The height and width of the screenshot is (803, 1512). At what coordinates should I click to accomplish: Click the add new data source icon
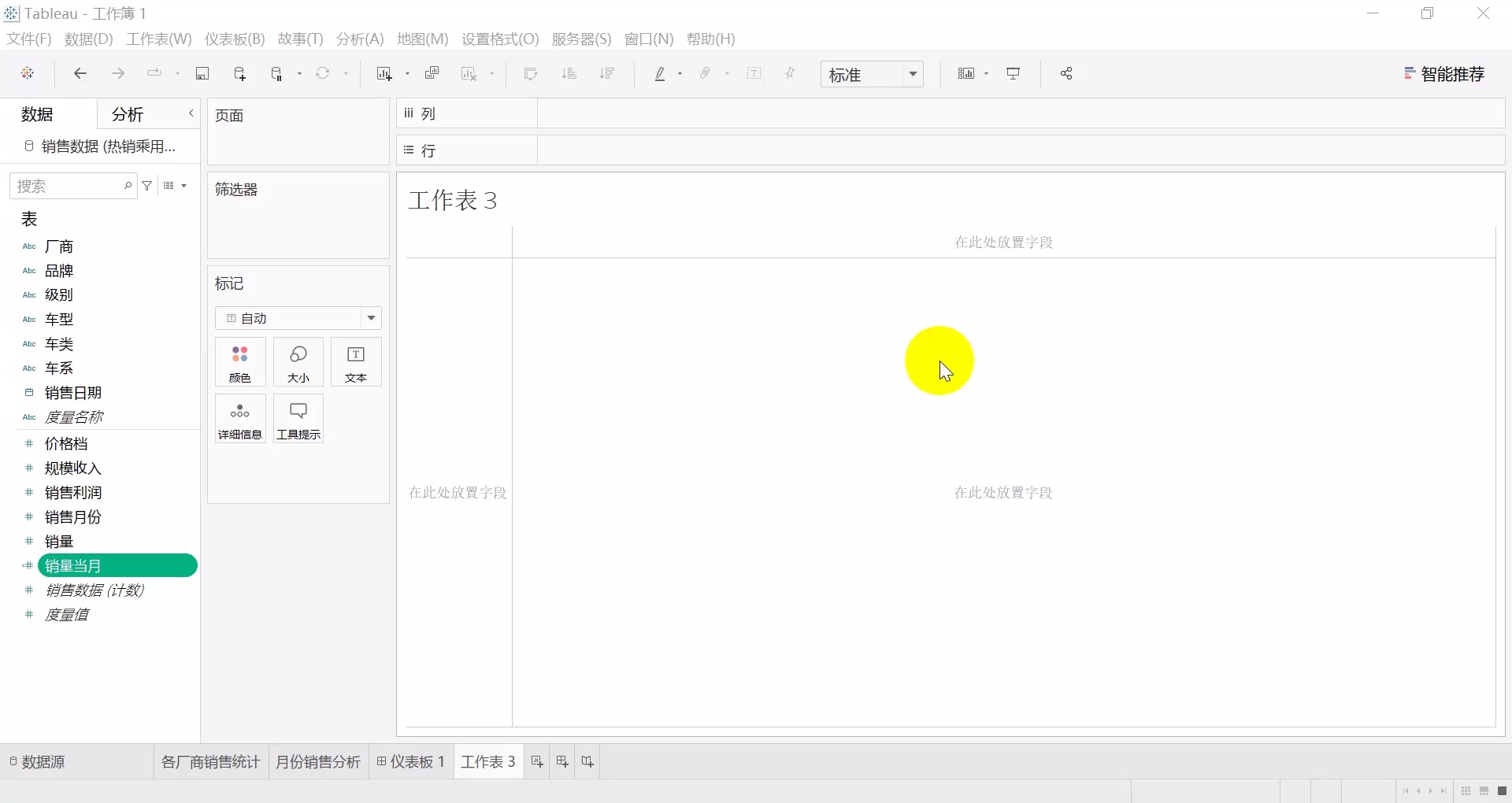point(240,74)
